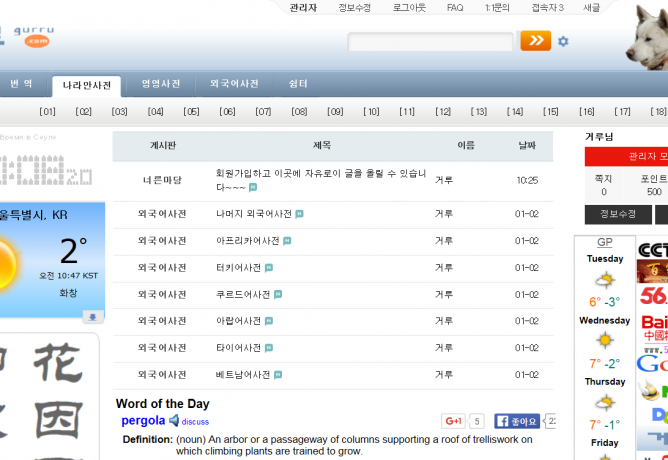Click the 因 Chinese character image
The image size is (668, 460).
point(58,420)
